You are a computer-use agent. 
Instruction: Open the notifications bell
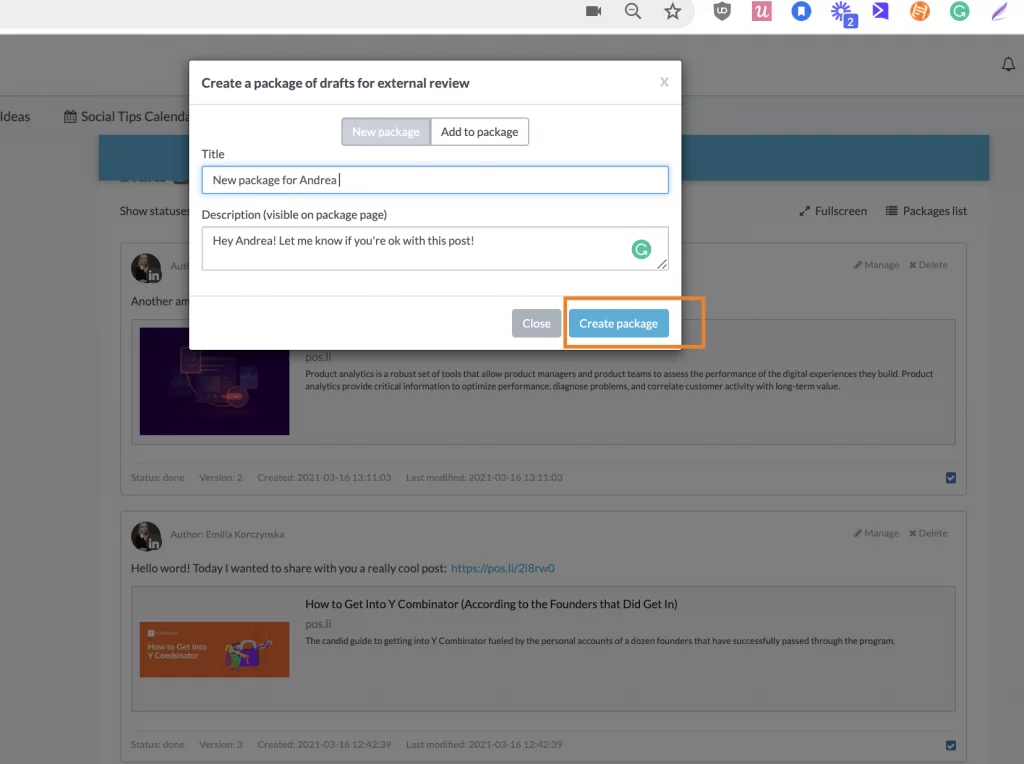click(1008, 64)
